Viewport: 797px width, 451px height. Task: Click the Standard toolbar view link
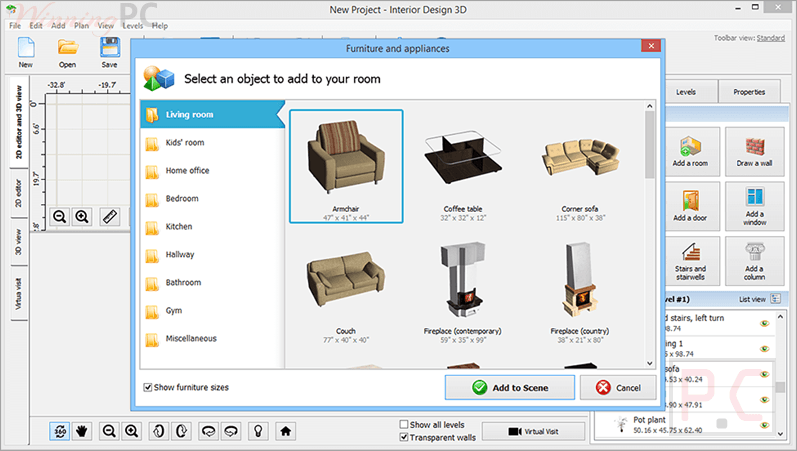point(771,38)
